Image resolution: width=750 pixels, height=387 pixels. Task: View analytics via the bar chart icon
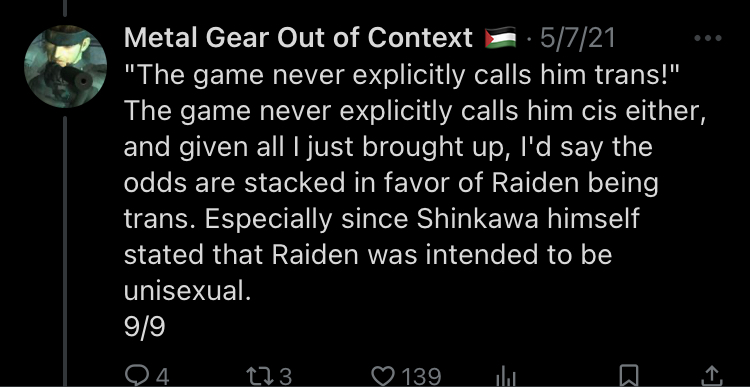pos(507,378)
